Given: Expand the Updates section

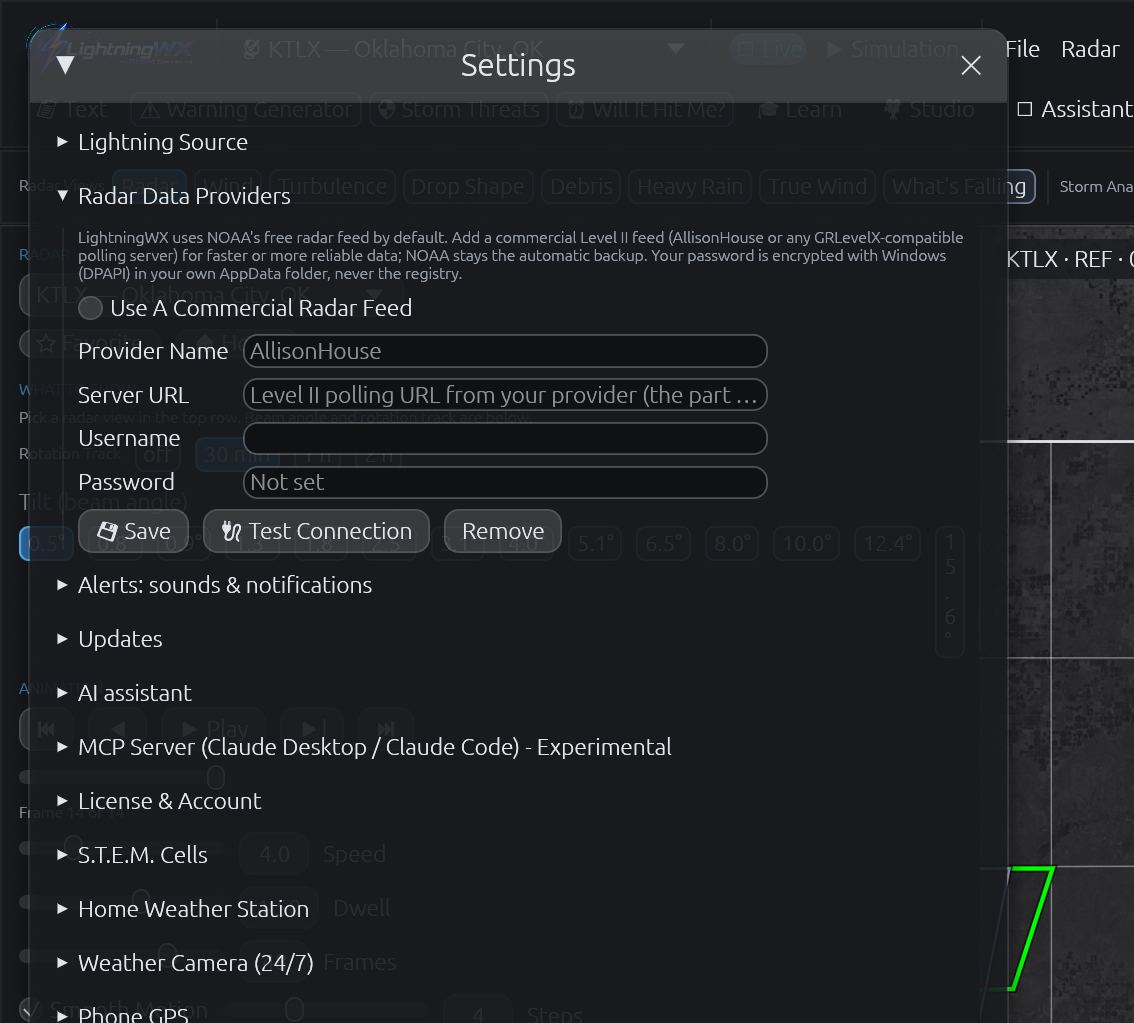Looking at the screenshot, I should [110, 639].
